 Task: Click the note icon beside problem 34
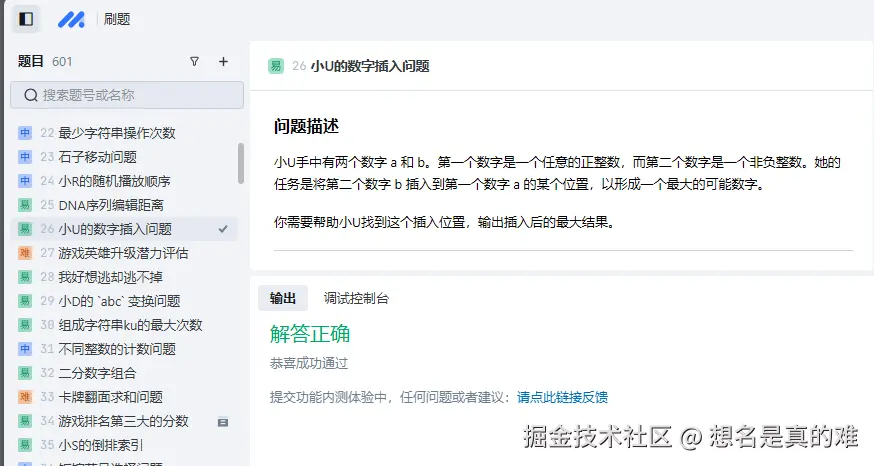pos(223,422)
